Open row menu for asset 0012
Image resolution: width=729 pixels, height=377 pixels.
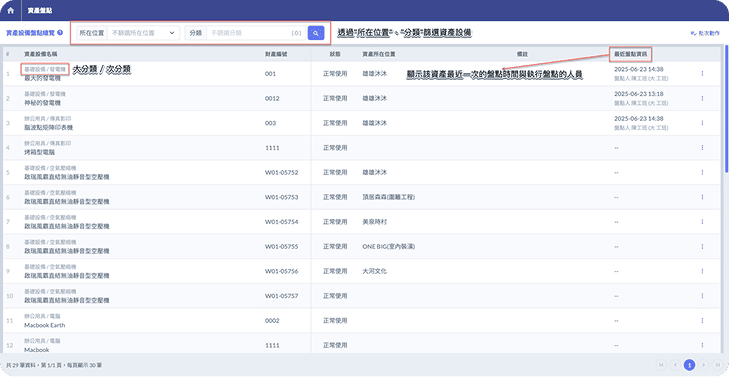[x=702, y=98]
